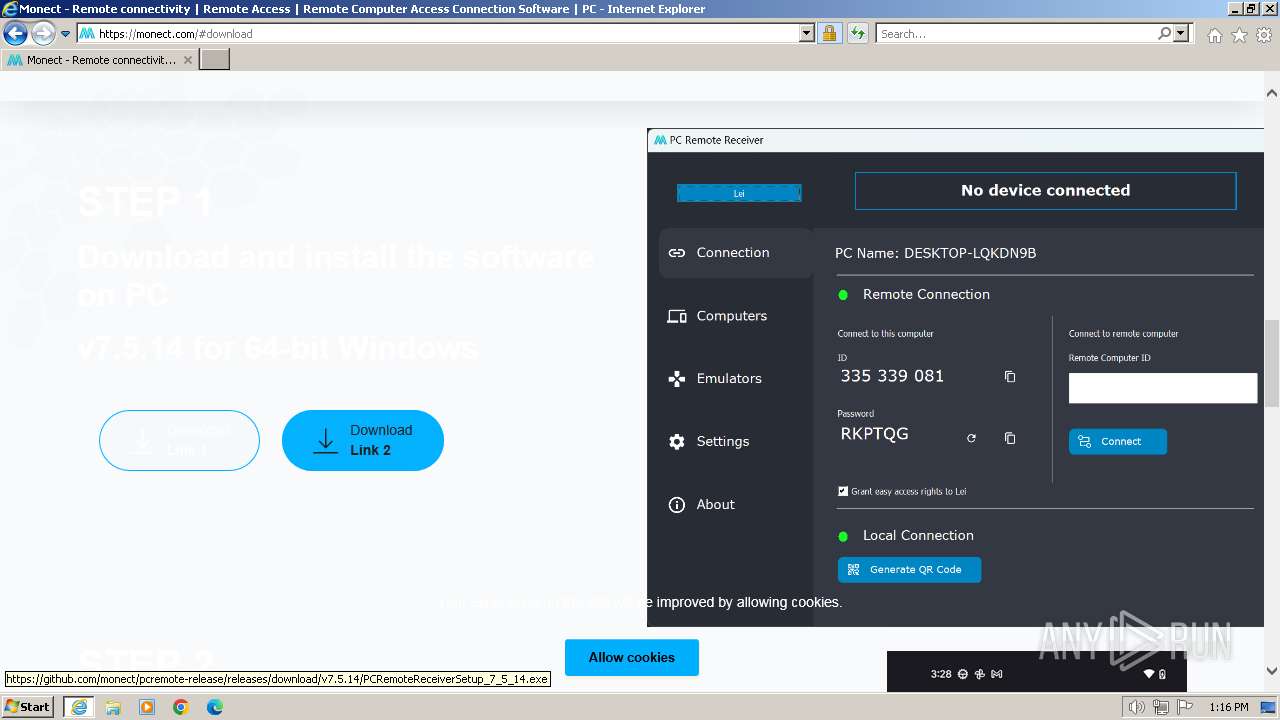Click the Connect button

[x=1117, y=441]
